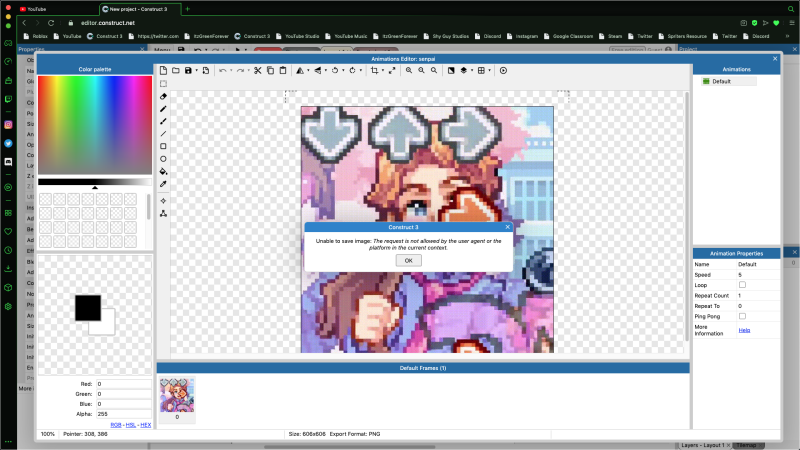The image size is (800, 450).
Task: Click the Alpha value input field
Action: point(123,414)
